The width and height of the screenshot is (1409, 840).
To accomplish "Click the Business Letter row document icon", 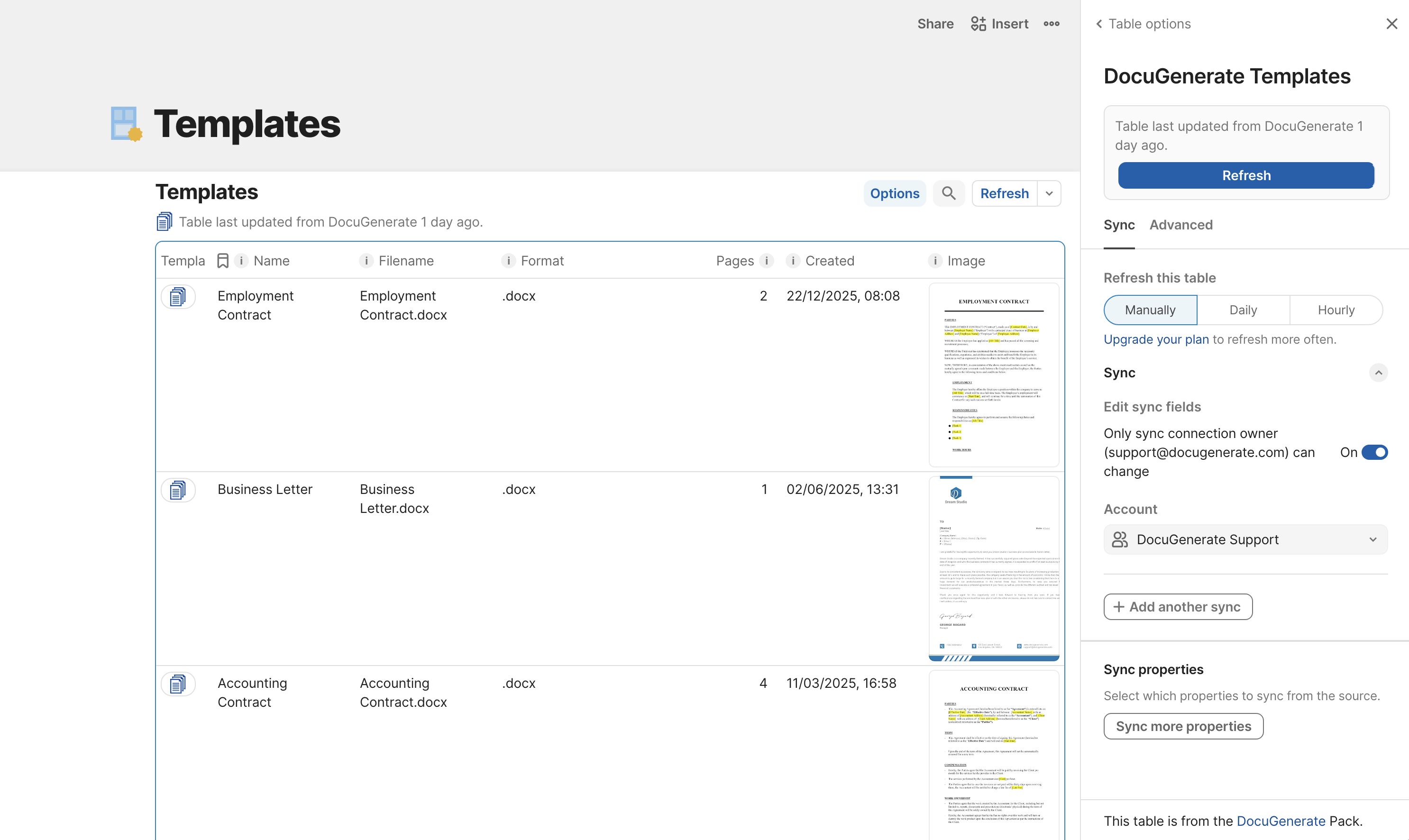I will coord(178,490).
